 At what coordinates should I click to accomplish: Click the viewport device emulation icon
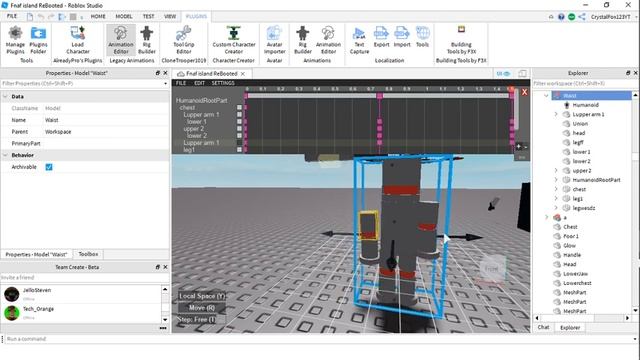click(522, 73)
